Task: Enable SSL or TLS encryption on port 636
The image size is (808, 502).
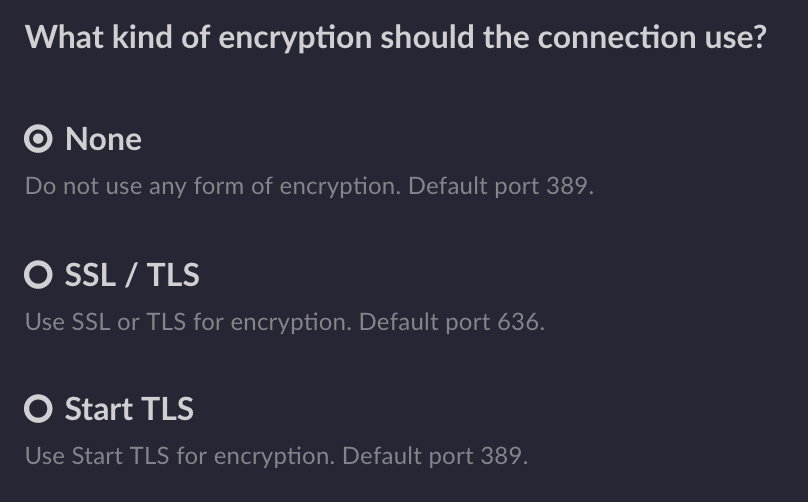Action: tap(38, 274)
